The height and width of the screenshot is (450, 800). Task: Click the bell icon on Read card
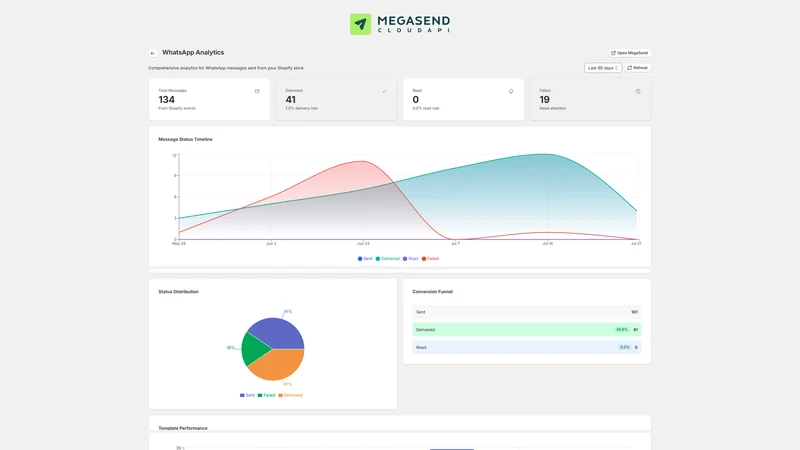[511, 91]
